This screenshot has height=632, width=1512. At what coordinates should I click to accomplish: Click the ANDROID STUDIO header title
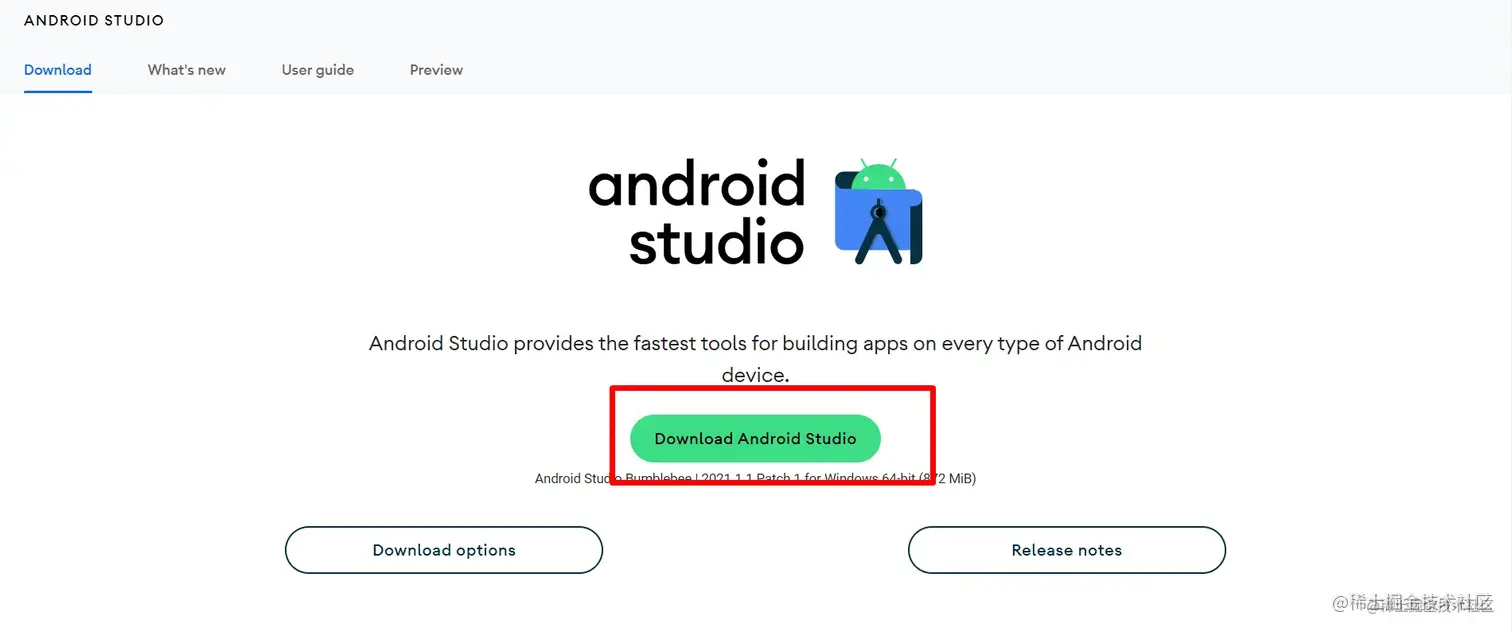(x=94, y=20)
